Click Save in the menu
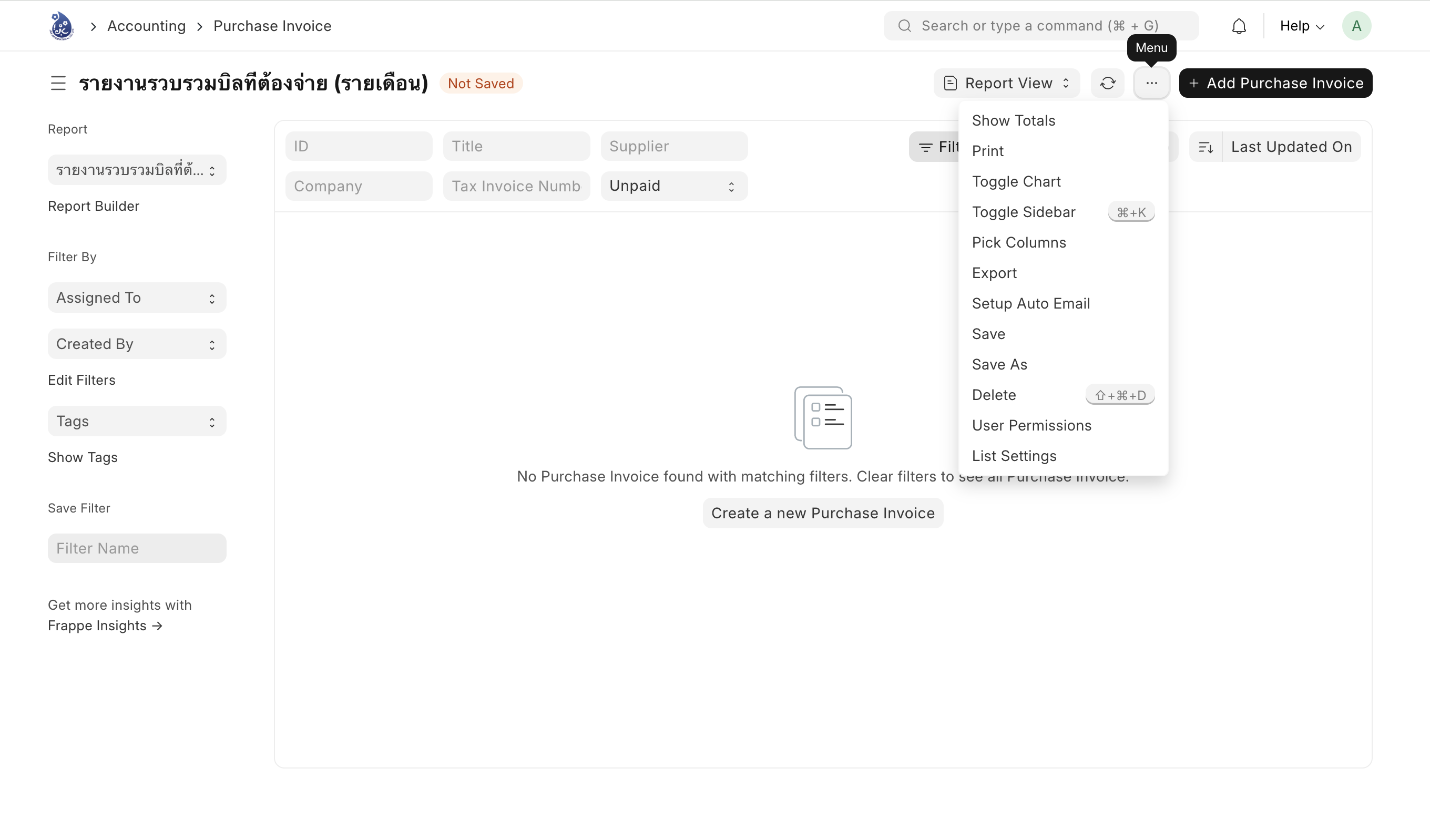 click(1063, 334)
